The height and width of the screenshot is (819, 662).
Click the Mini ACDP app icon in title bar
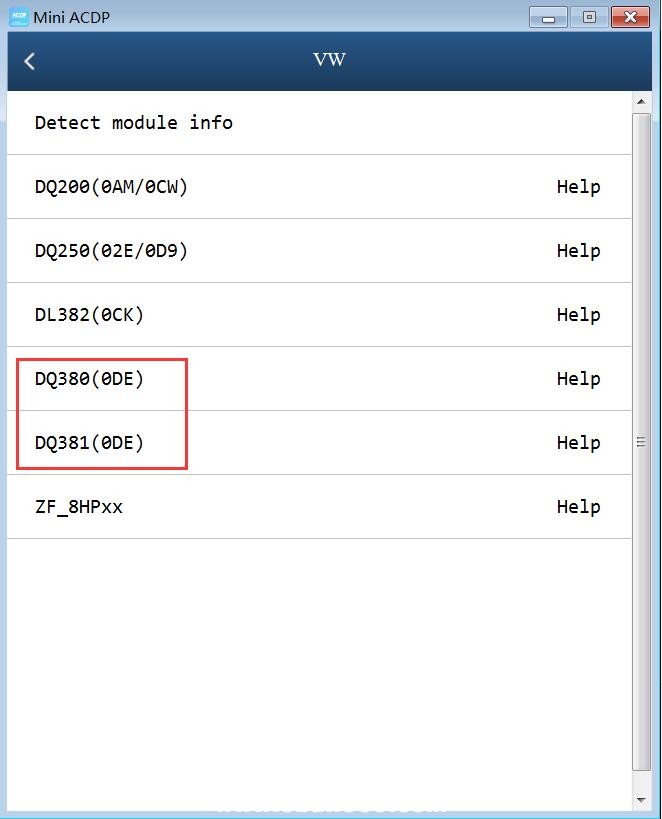(19, 17)
